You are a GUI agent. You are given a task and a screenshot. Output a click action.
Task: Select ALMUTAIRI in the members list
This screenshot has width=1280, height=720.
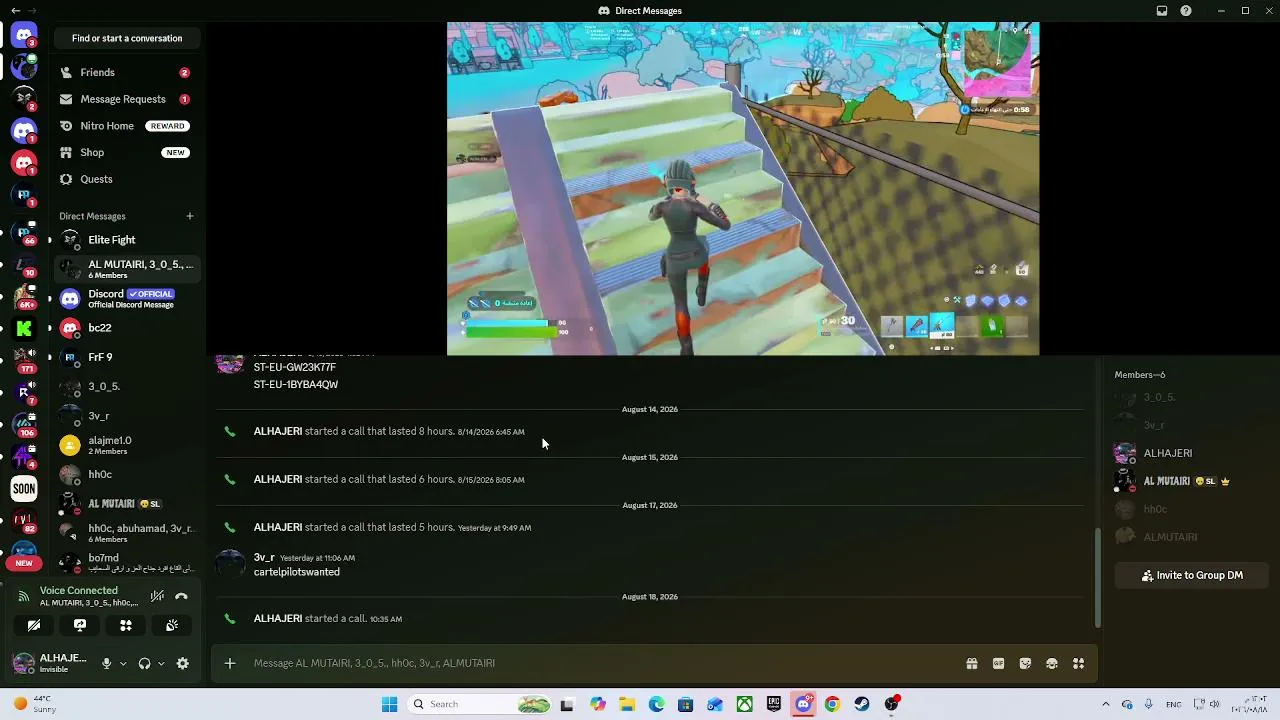[1190, 537]
